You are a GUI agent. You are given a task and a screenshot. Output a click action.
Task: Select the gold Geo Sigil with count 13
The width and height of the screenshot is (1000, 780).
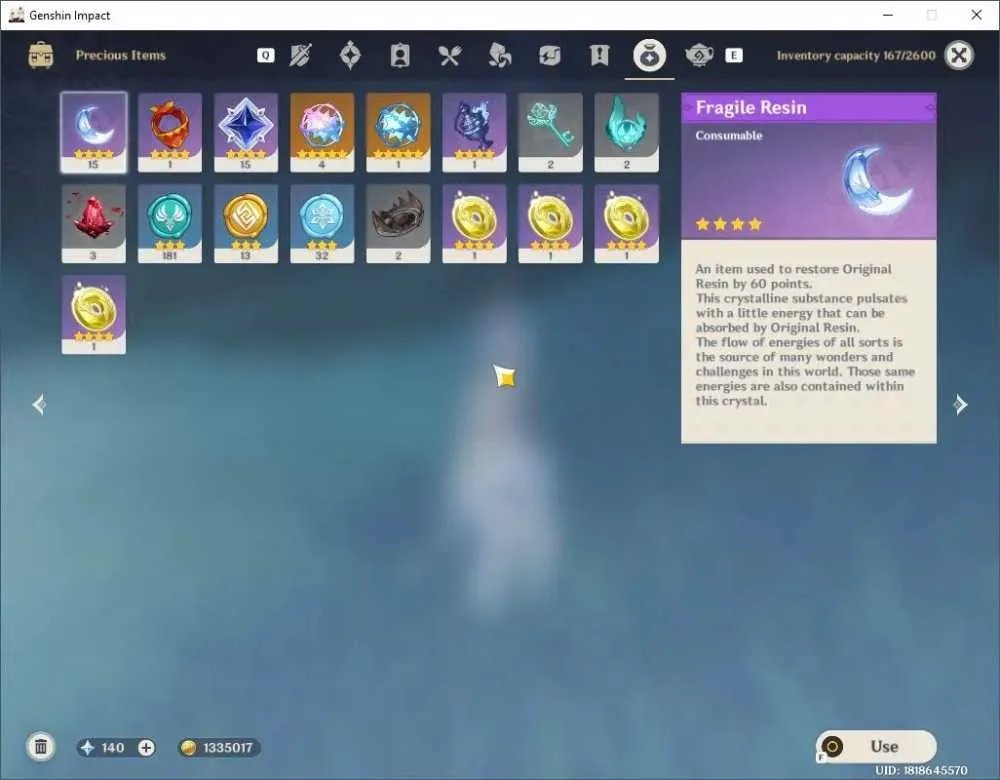click(x=246, y=223)
